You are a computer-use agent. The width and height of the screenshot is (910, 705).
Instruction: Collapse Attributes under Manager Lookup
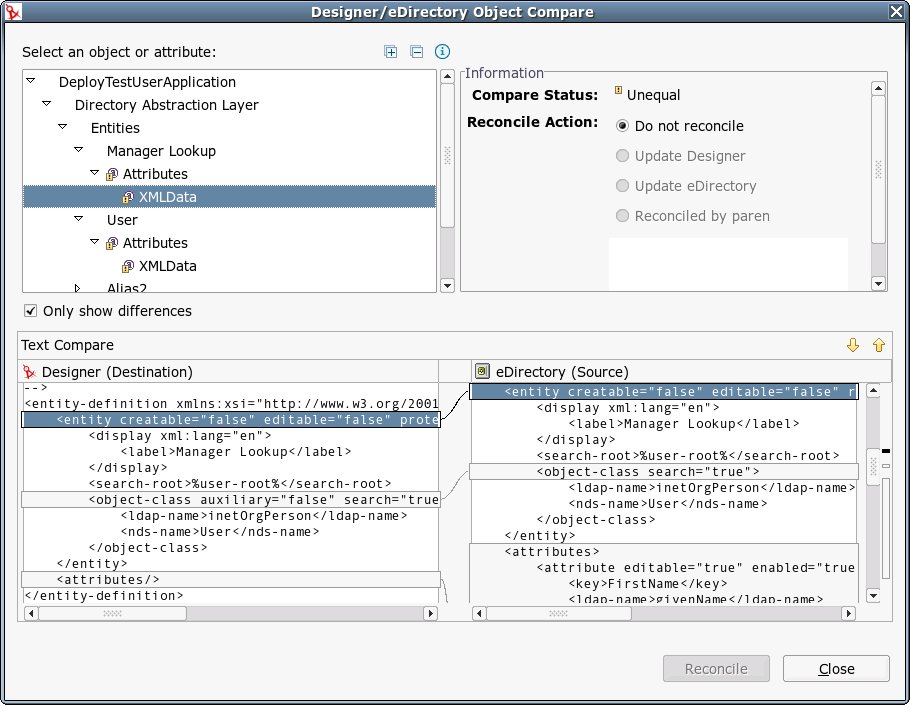pyautogui.click(x=95, y=173)
